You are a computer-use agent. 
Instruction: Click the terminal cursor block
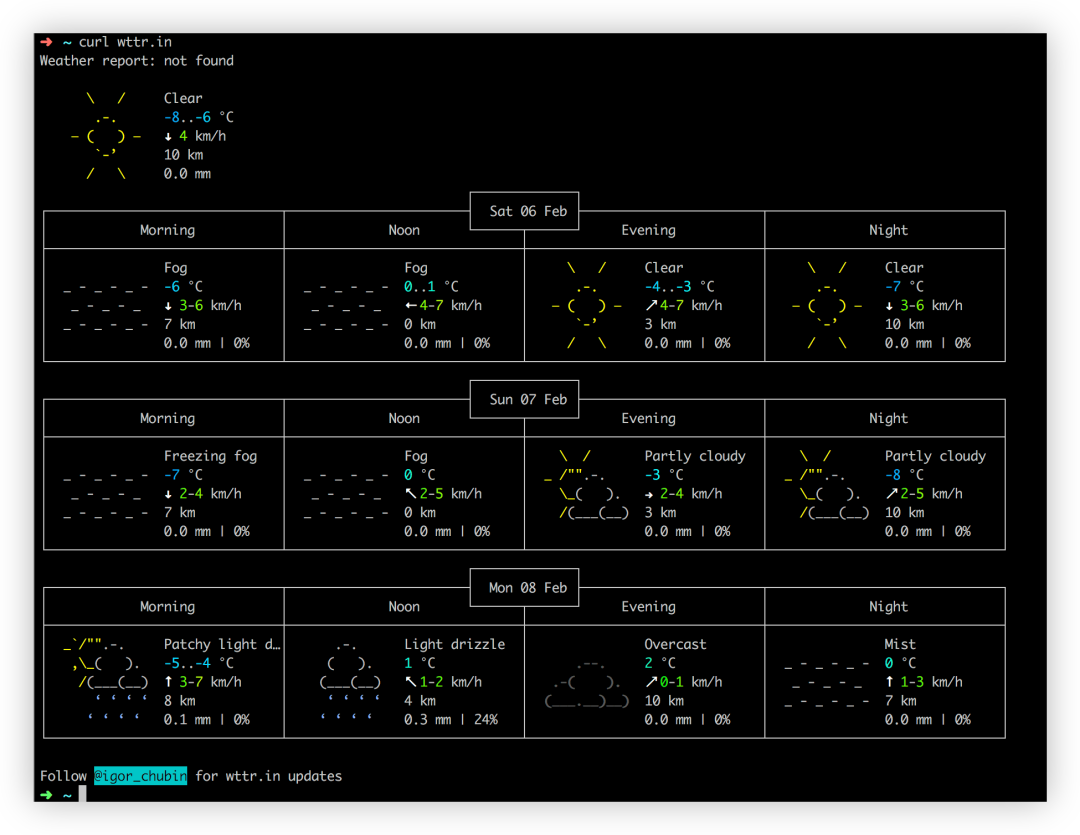[83, 794]
